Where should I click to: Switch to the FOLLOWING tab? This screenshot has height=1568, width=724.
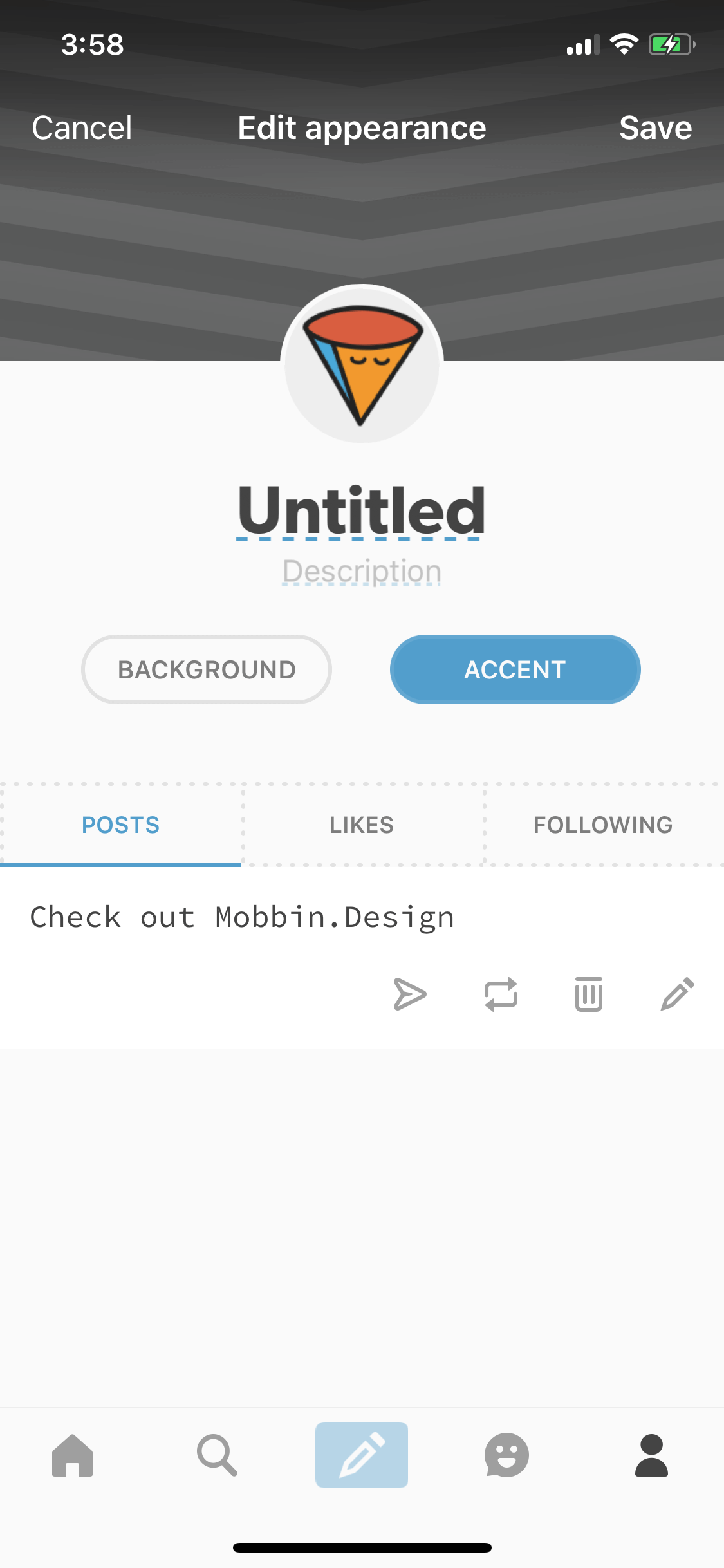point(603,825)
